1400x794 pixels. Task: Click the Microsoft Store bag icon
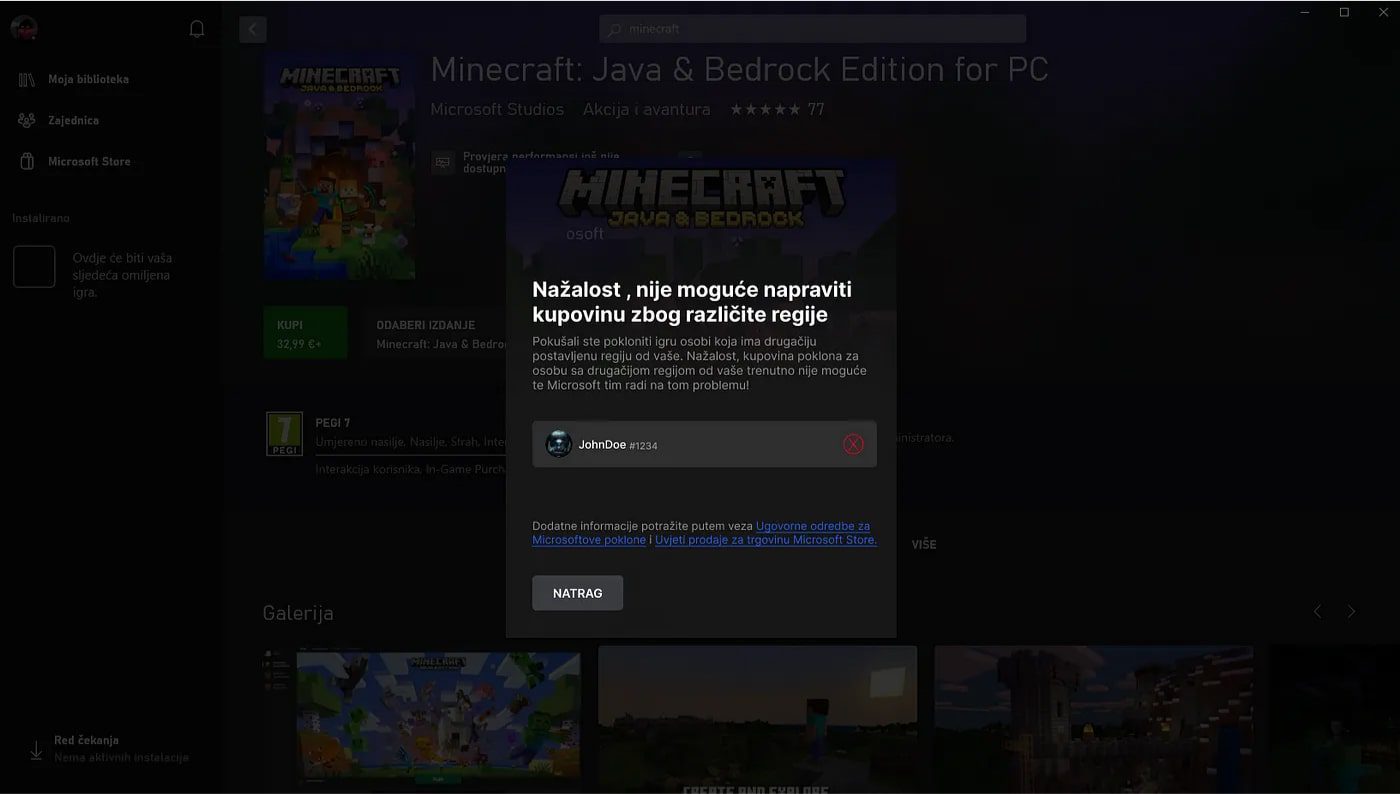27,161
